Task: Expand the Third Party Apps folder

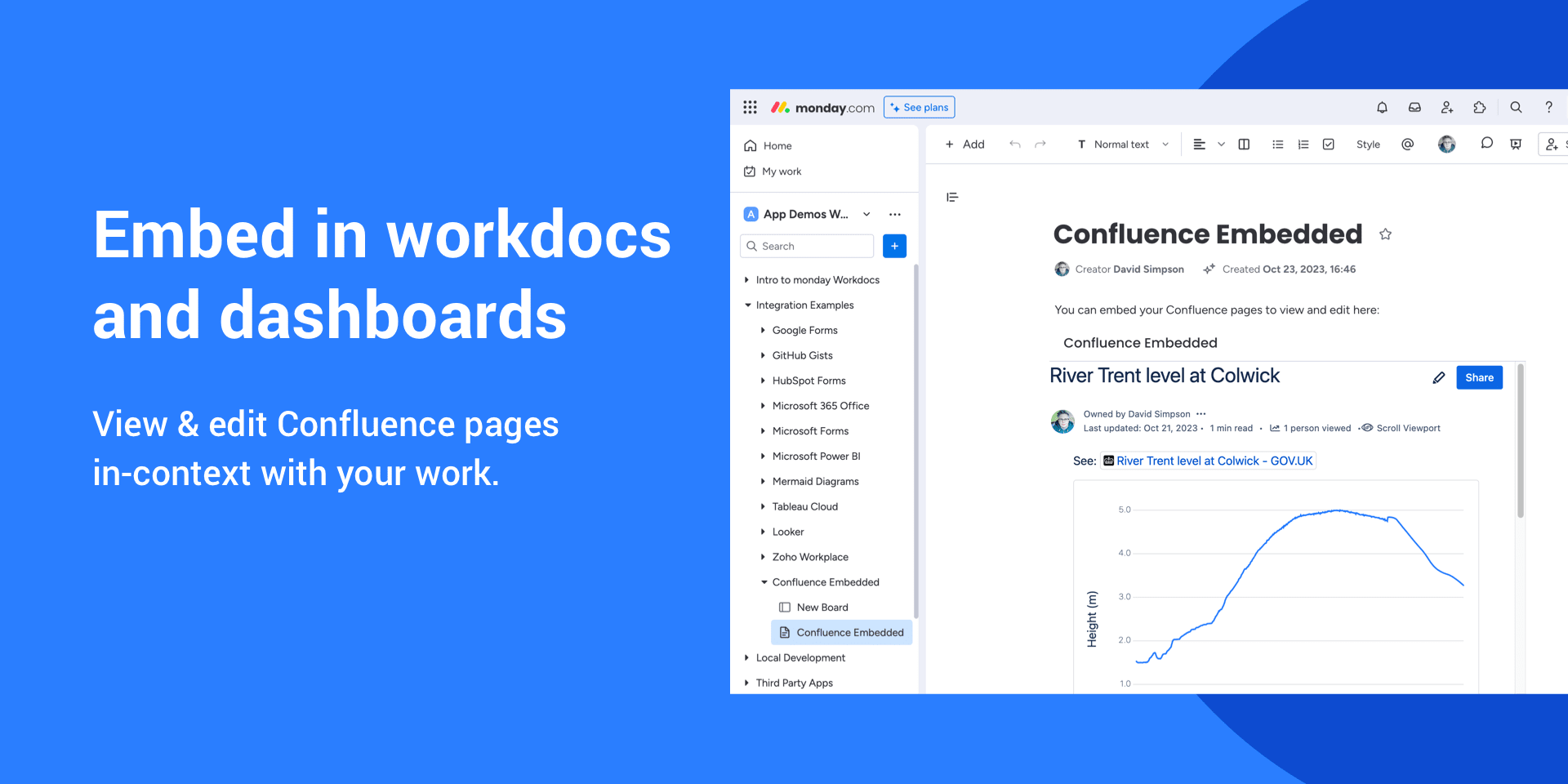Action: (x=746, y=683)
